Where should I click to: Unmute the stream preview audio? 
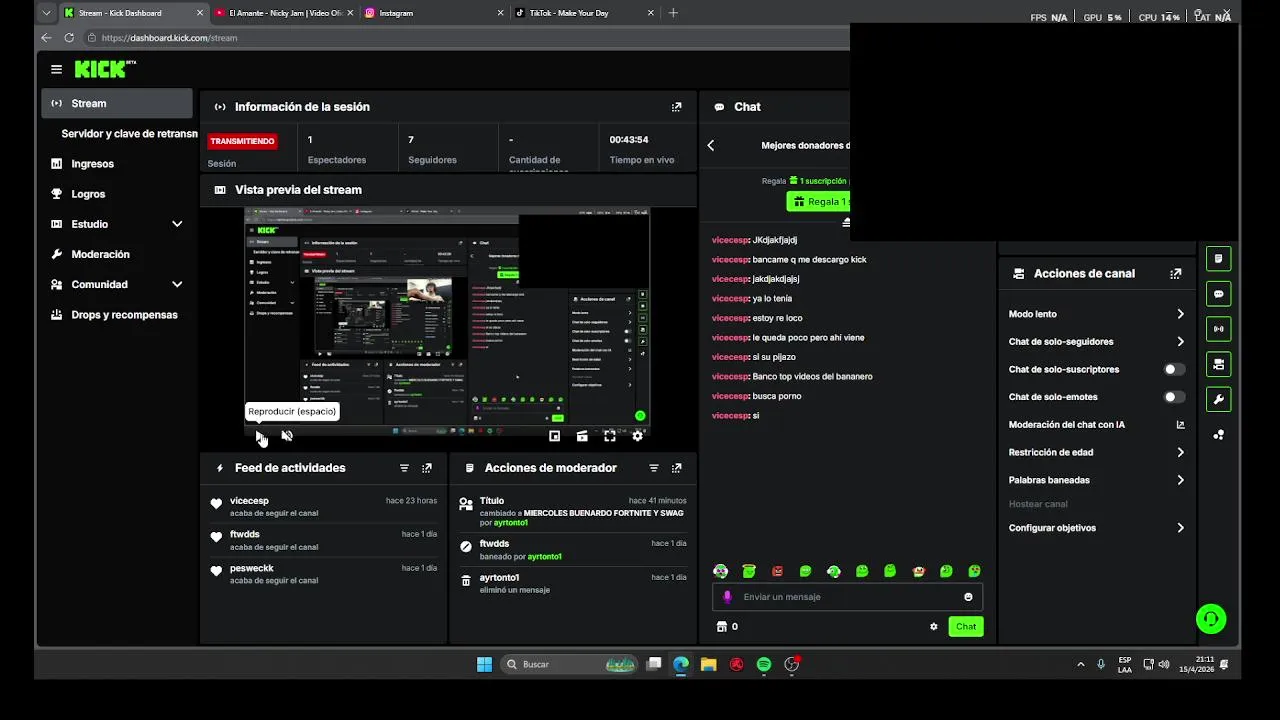click(x=287, y=436)
